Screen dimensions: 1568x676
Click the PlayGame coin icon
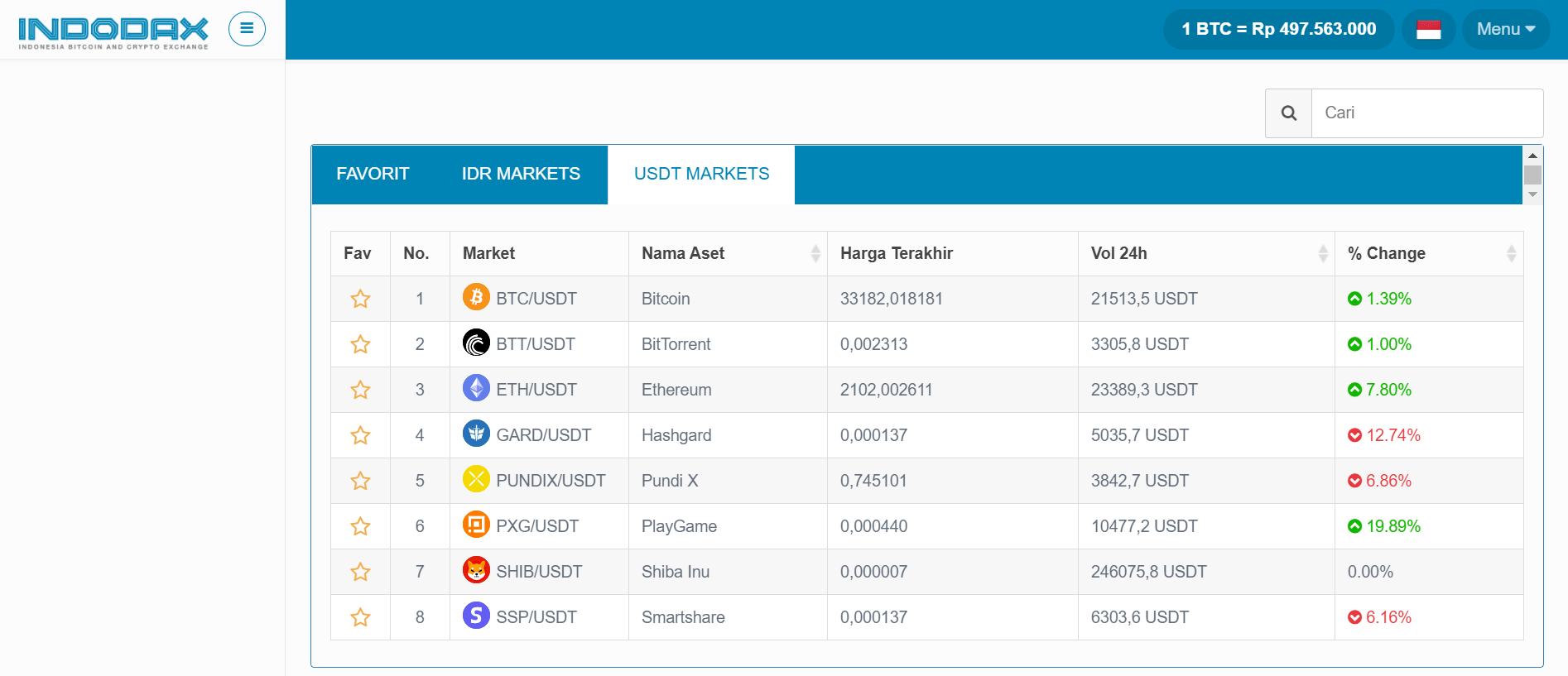(x=476, y=525)
